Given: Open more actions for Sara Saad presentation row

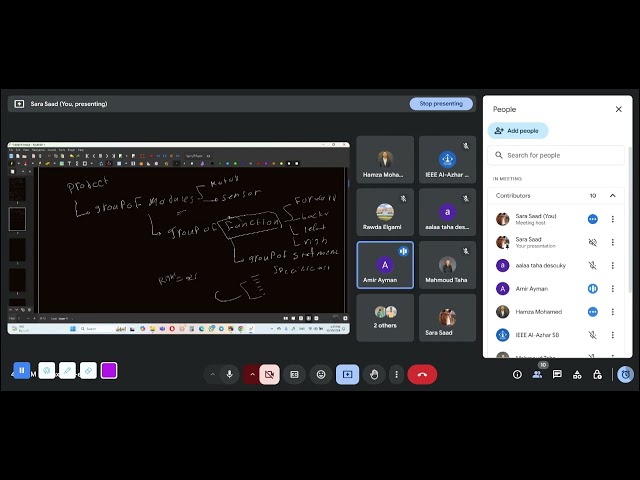Looking at the screenshot, I should tap(613, 242).
